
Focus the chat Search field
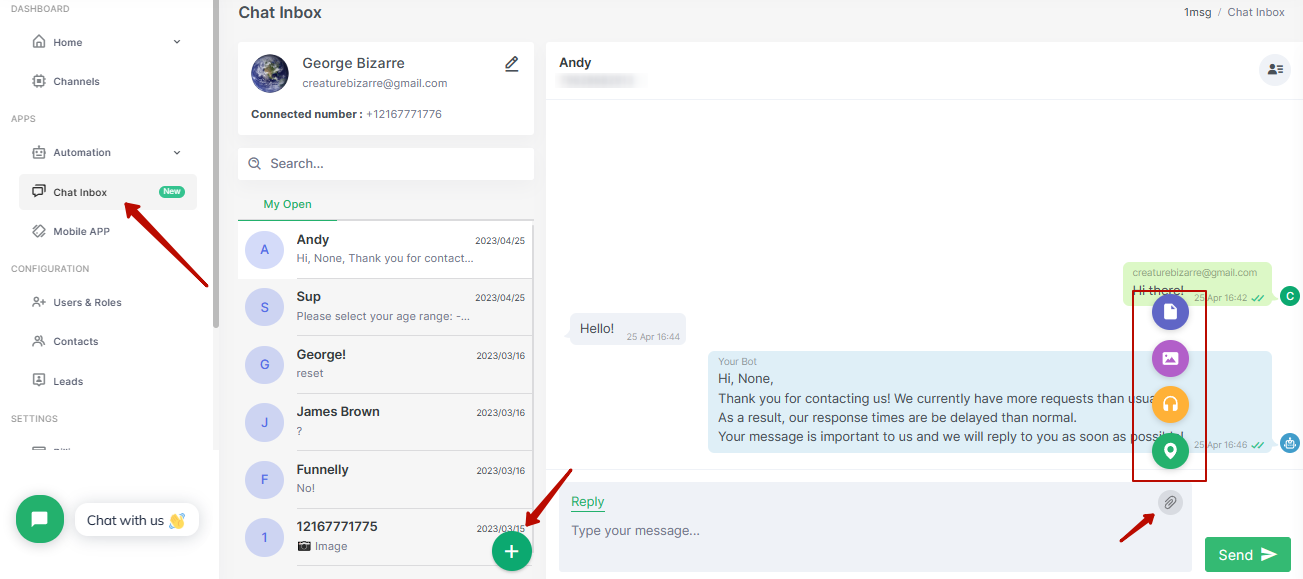click(x=386, y=163)
